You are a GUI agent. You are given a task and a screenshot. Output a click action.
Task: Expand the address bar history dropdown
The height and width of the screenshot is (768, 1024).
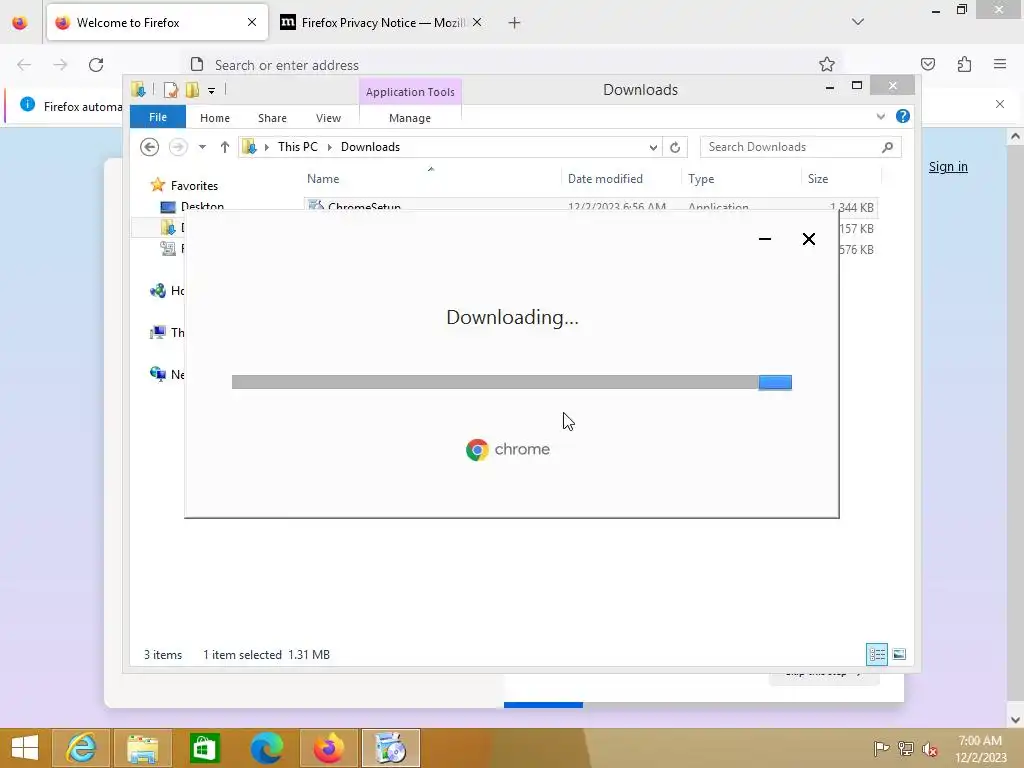[653, 148]
